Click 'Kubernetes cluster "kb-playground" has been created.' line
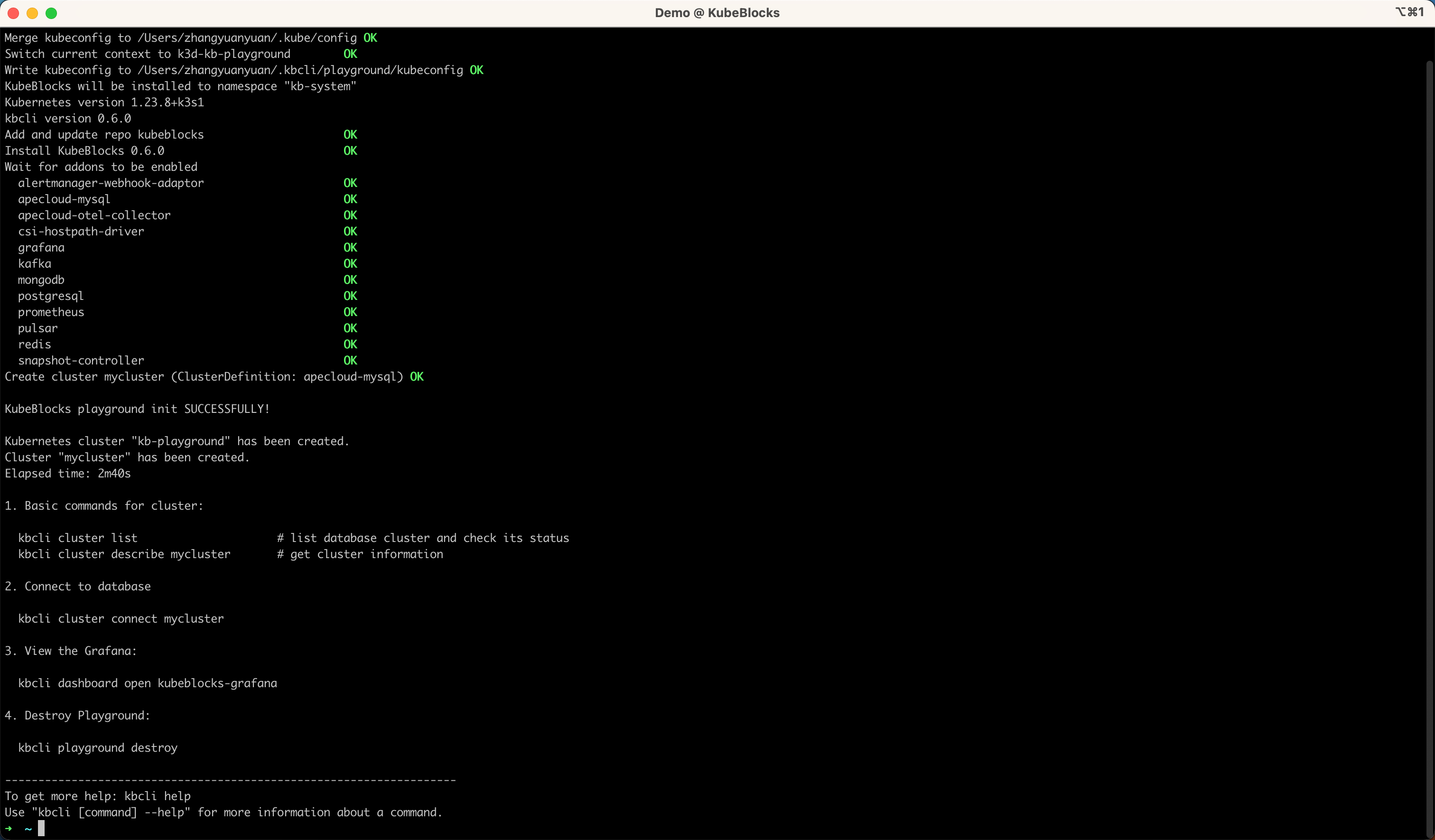Viewport: 1435px width, 840px height. [x=177, y=441]
